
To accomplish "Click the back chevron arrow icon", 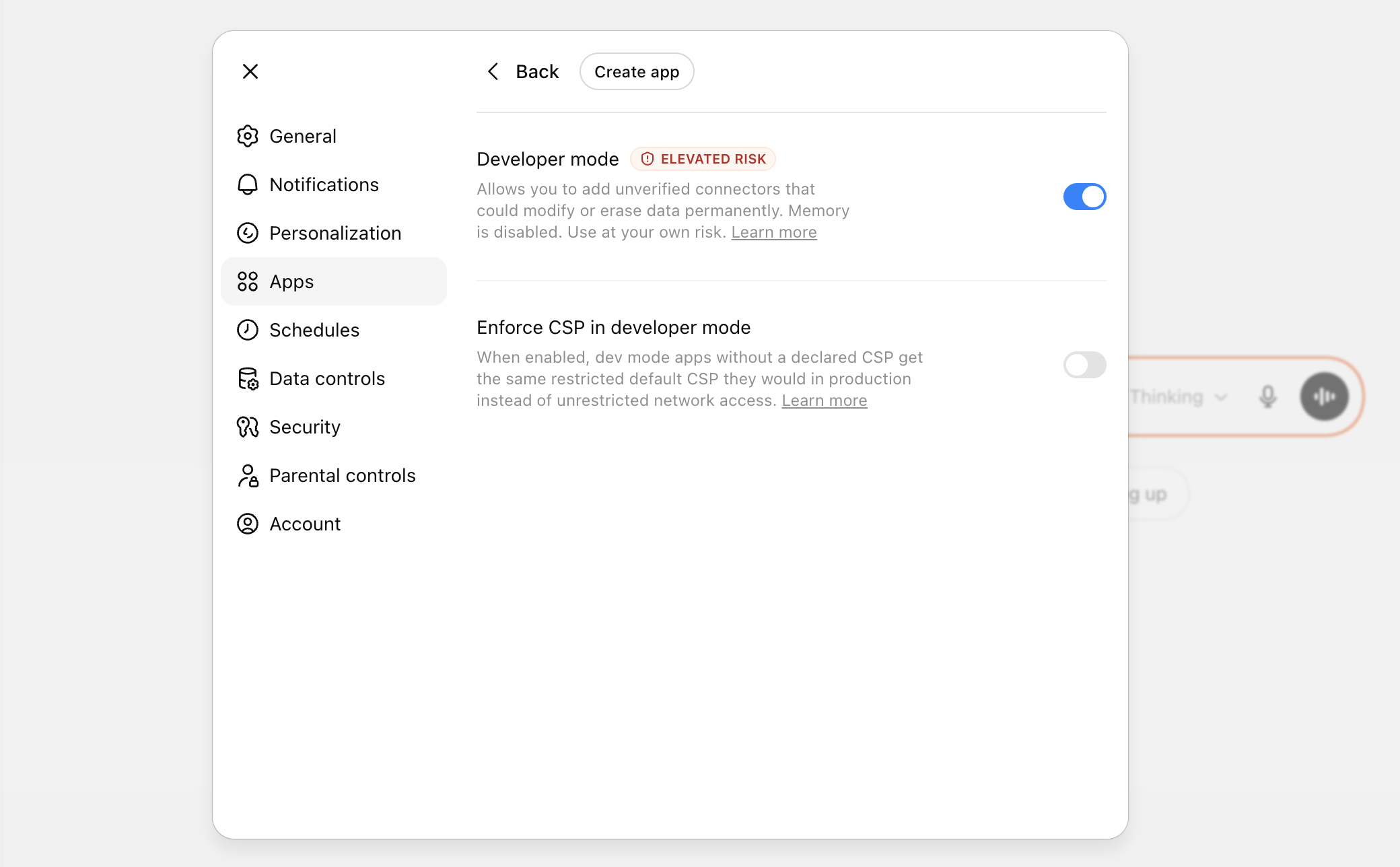I will [493, 71].
